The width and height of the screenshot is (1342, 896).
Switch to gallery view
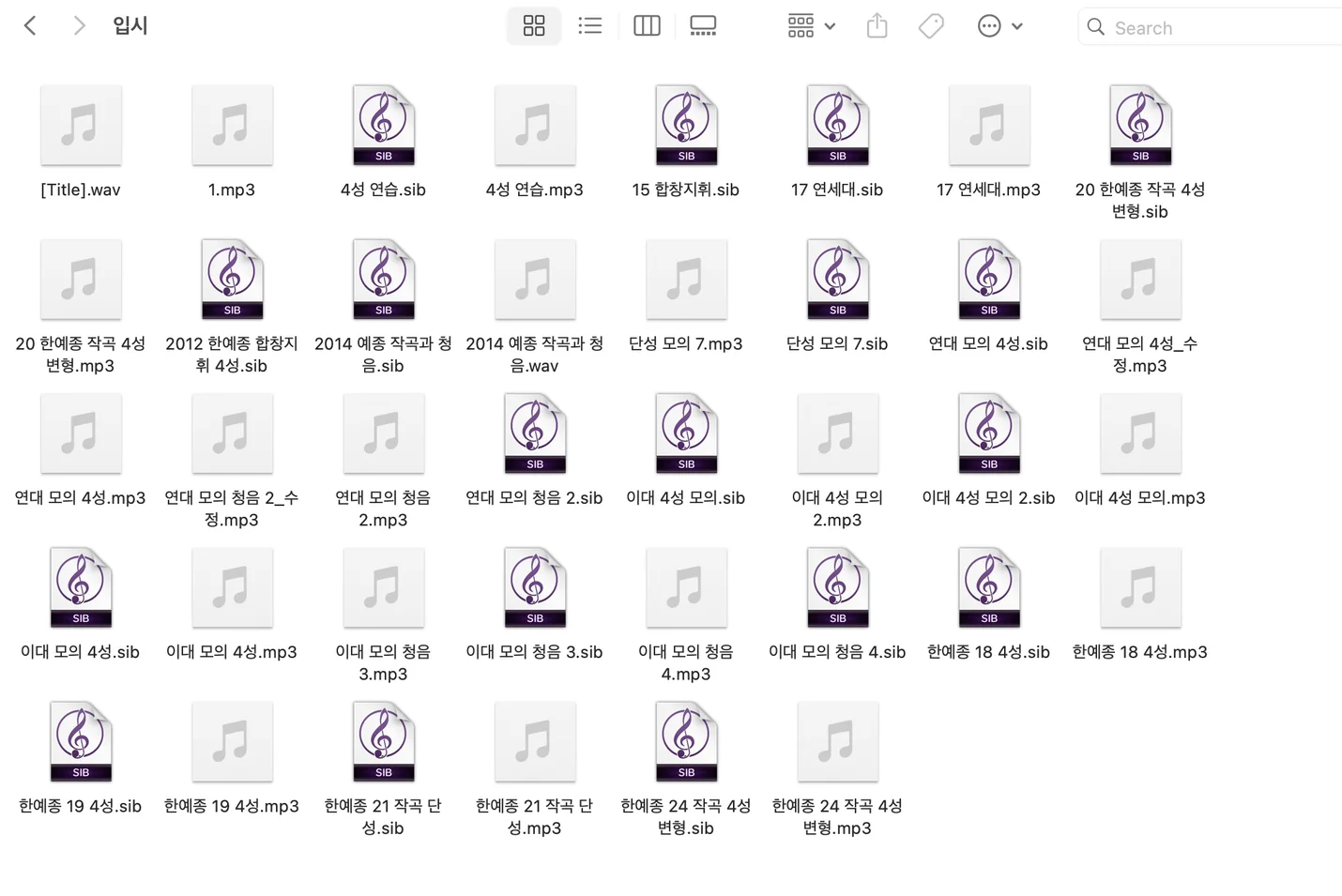[703, 26]
